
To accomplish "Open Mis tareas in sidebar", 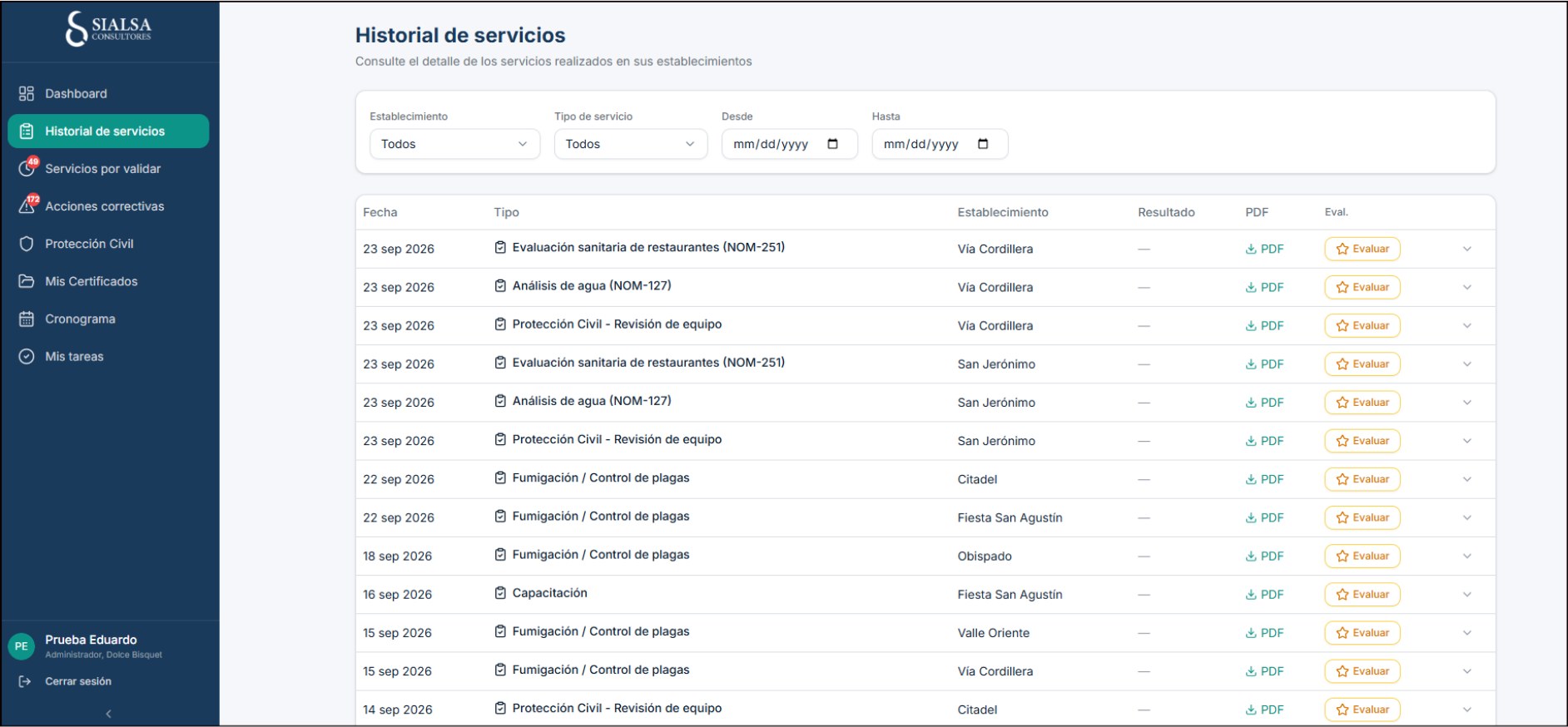I will pos(108,356).
